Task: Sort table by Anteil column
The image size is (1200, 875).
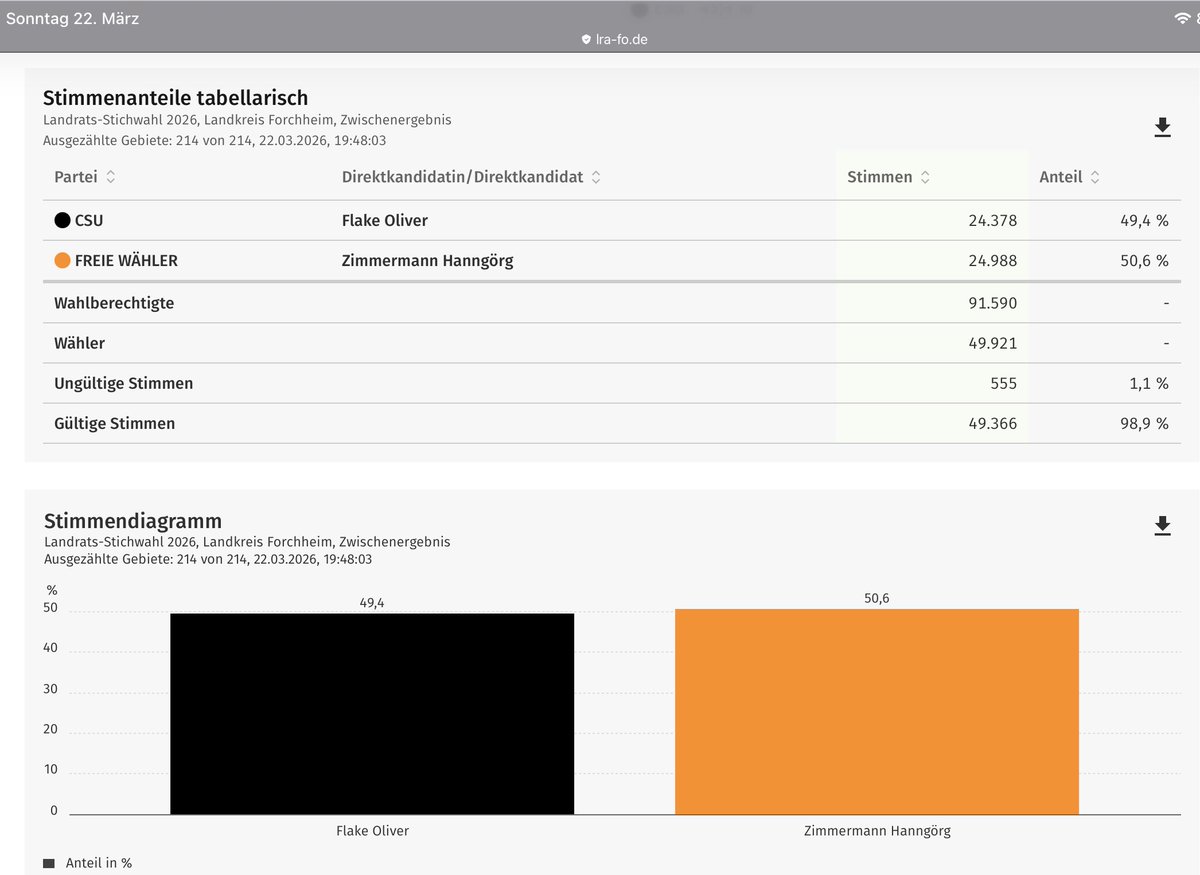Action: point(1070,177)
